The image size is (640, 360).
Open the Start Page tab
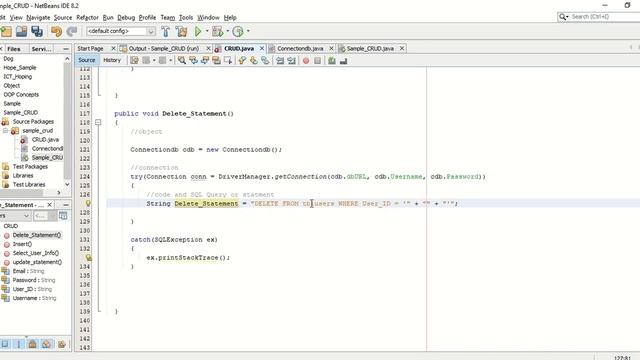(90, 48)
